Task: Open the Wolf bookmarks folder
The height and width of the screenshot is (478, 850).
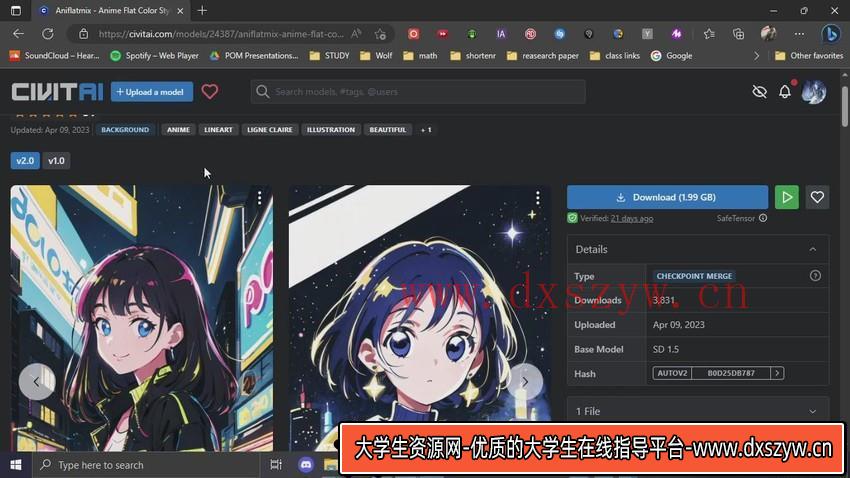Action: tap(376, 56)
